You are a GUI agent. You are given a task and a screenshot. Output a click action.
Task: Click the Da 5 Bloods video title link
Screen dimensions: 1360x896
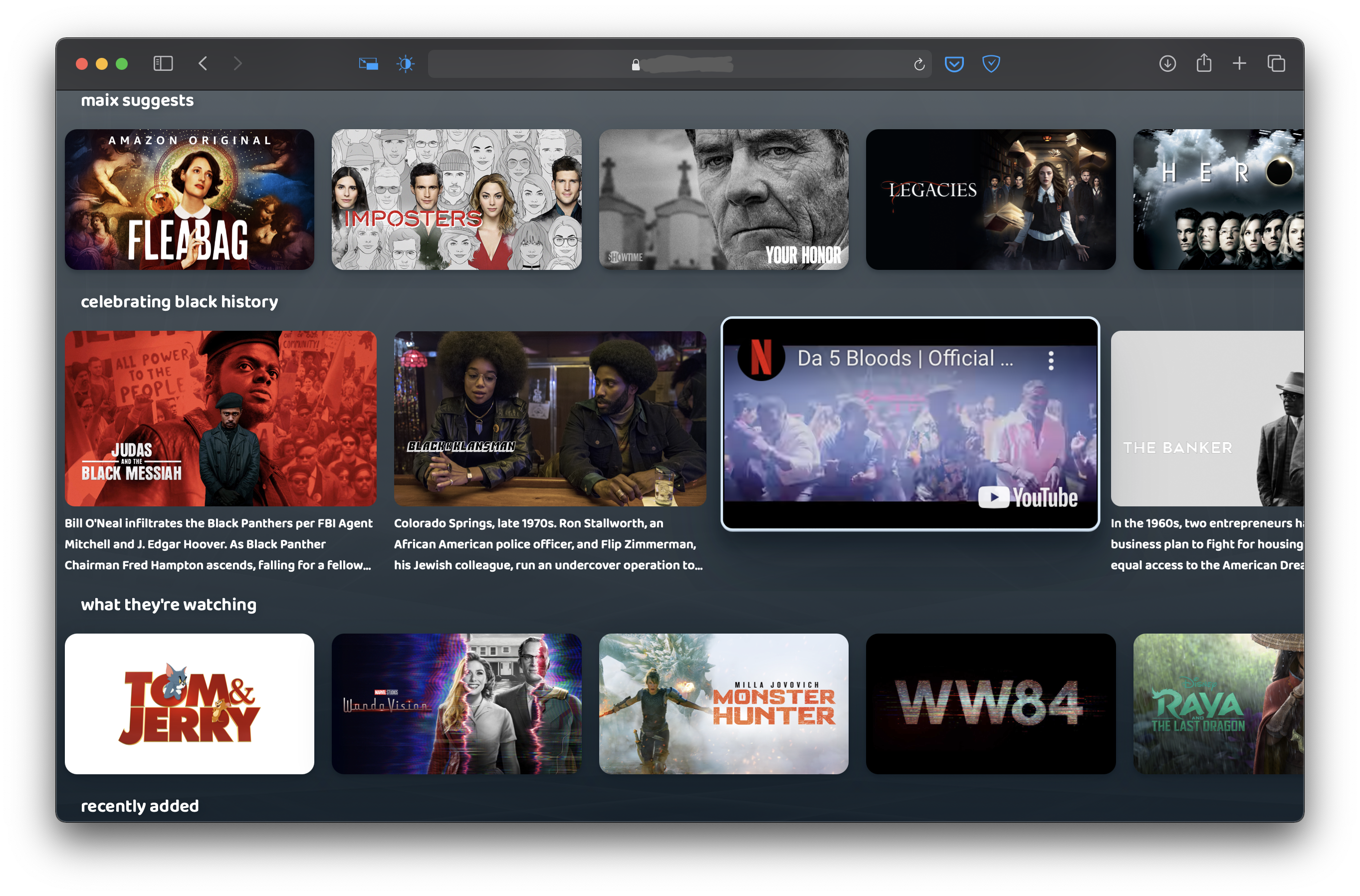(x=905, y=358)
